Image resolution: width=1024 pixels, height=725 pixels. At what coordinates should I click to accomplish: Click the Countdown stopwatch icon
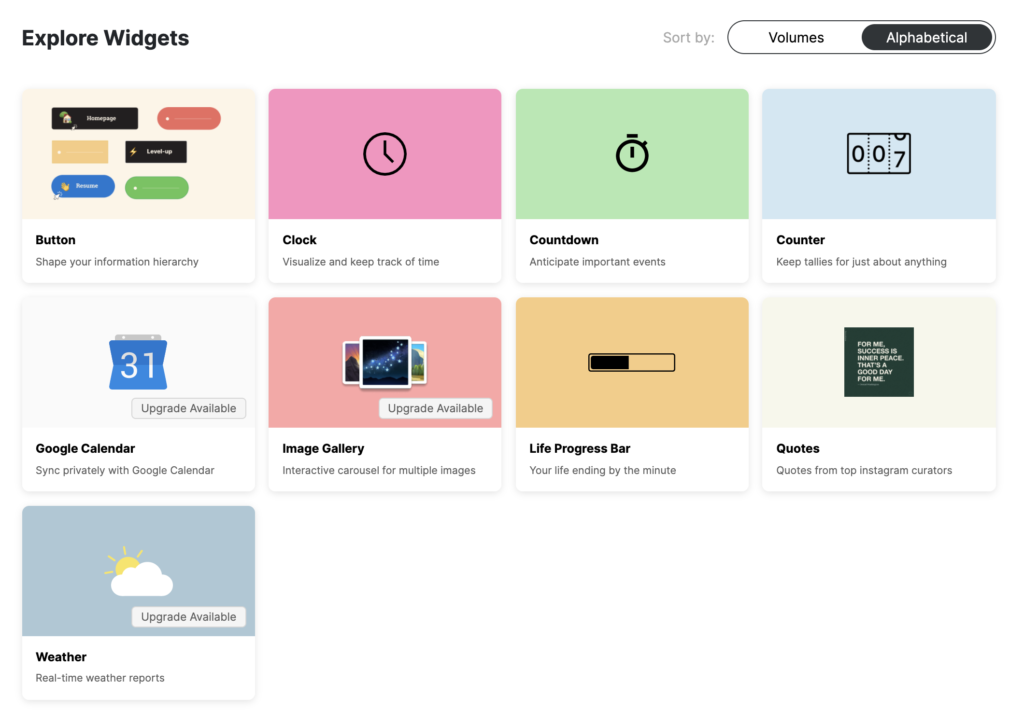pos(631,153)
